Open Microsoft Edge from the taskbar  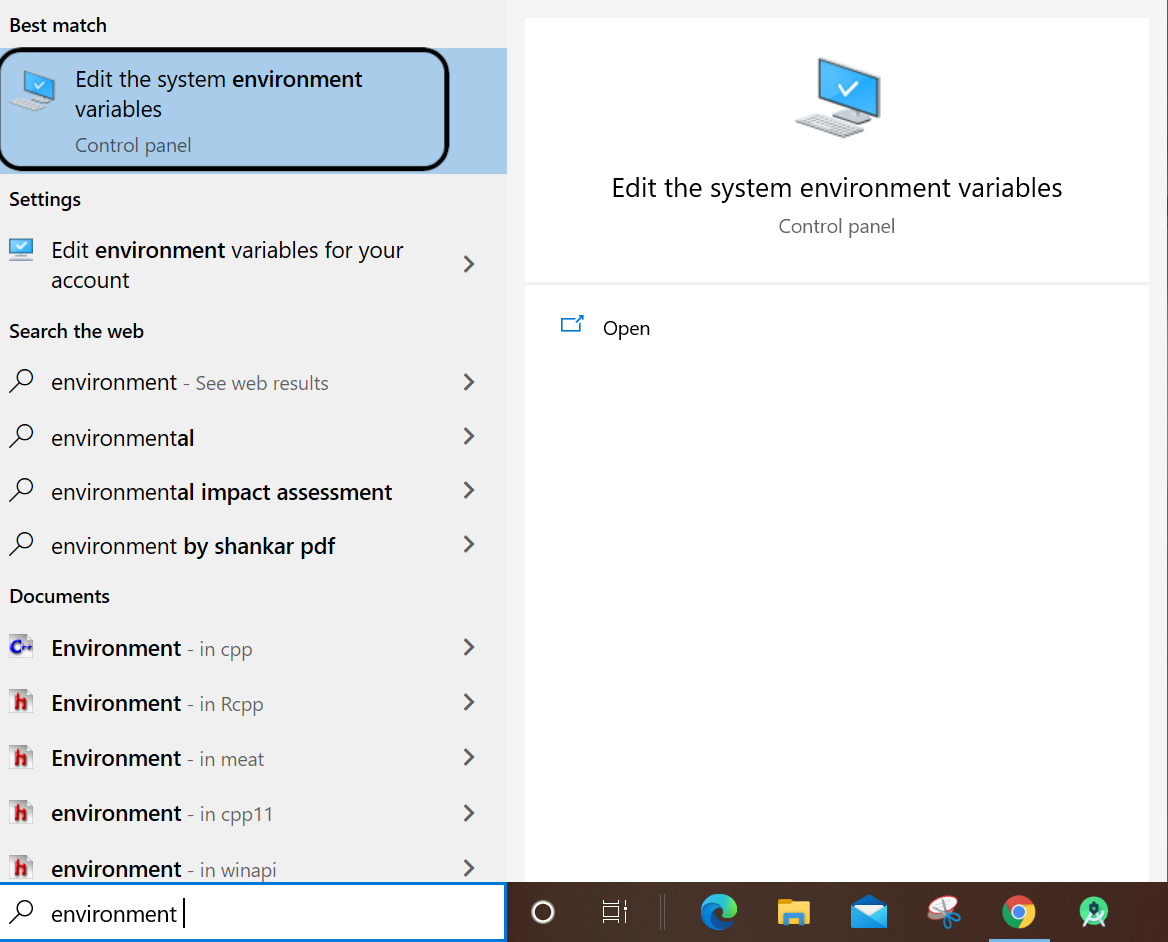pos(719,912)
